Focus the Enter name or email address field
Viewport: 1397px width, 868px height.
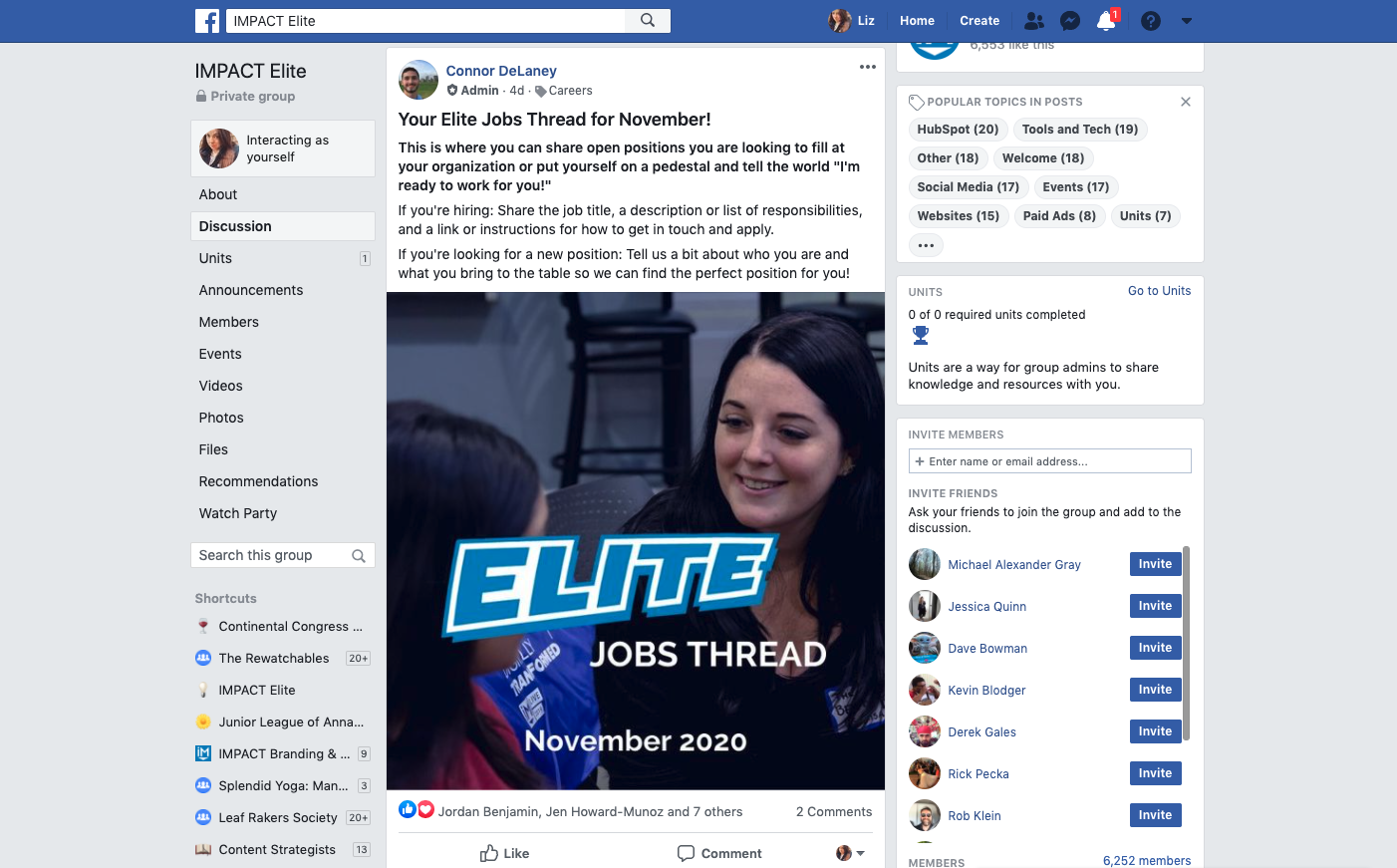[1049, 461]
